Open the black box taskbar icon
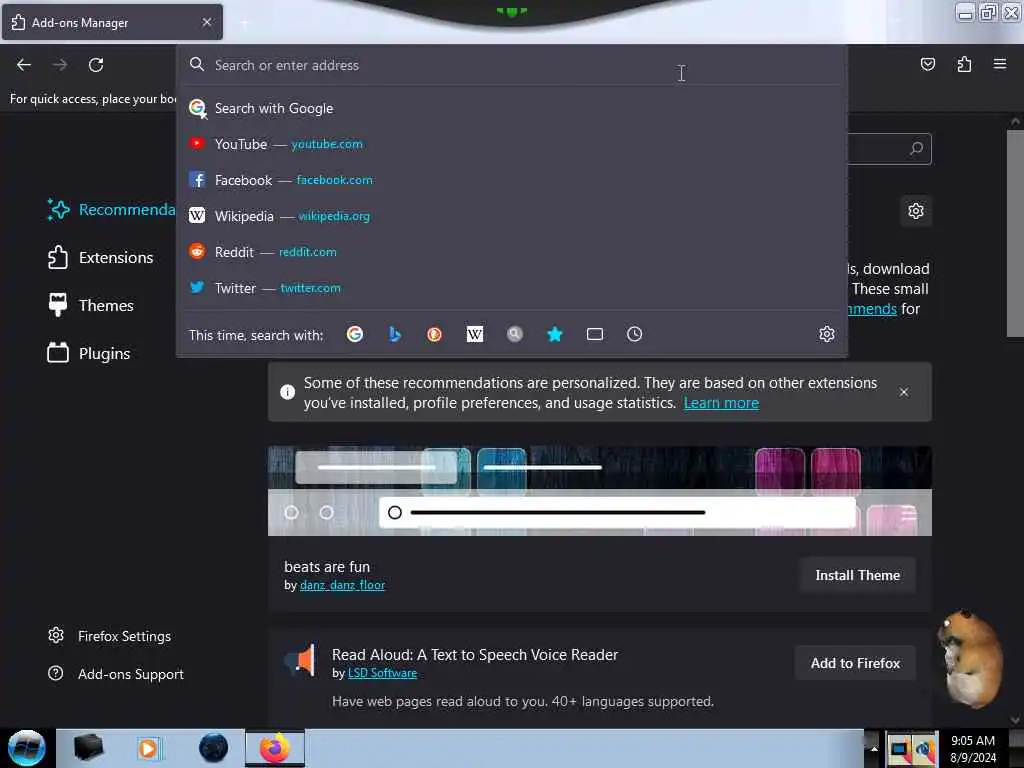This screenshot has width=1024, height=768. pos(88,748)
